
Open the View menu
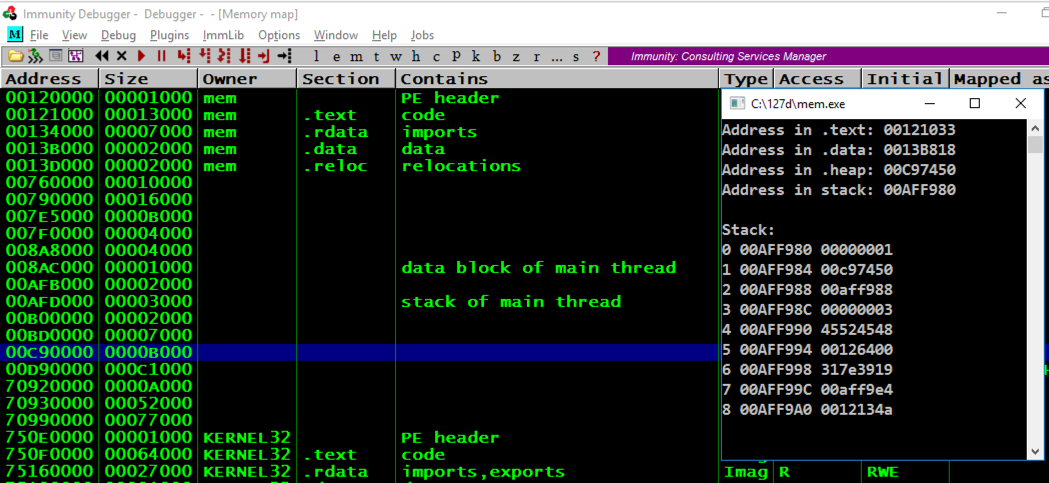(x=74, y=35)
